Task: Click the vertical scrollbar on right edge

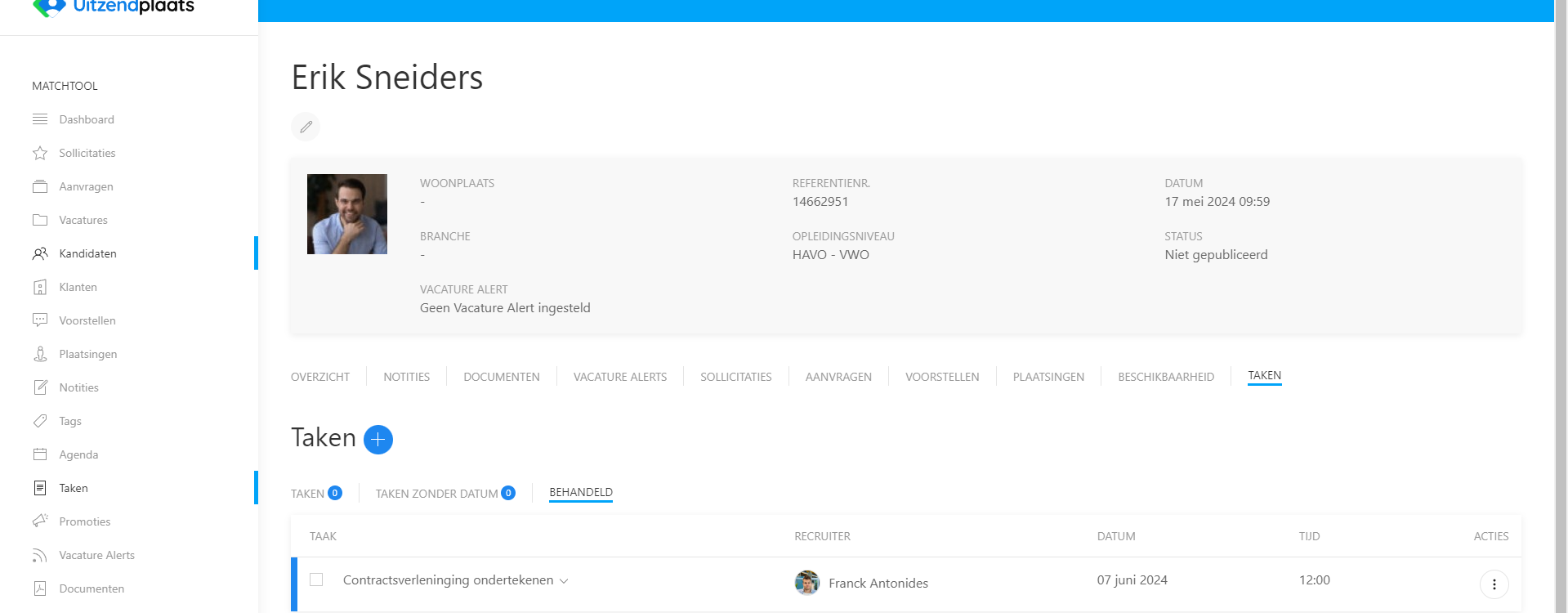Action: tap(1561, 306)
